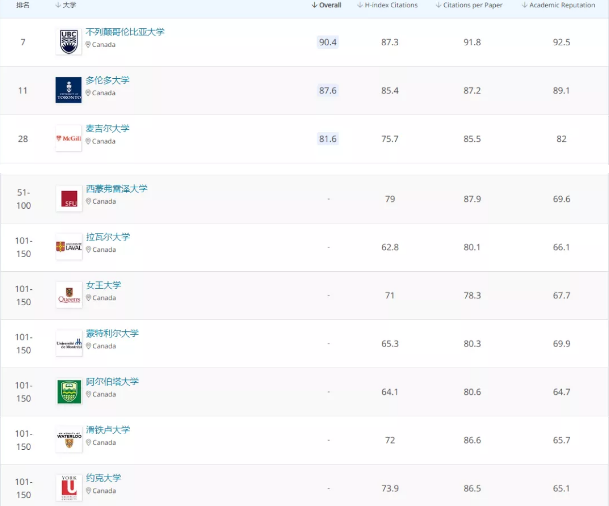
Task: Click location pin icon under 约克大学
Action: pos(89,490)
